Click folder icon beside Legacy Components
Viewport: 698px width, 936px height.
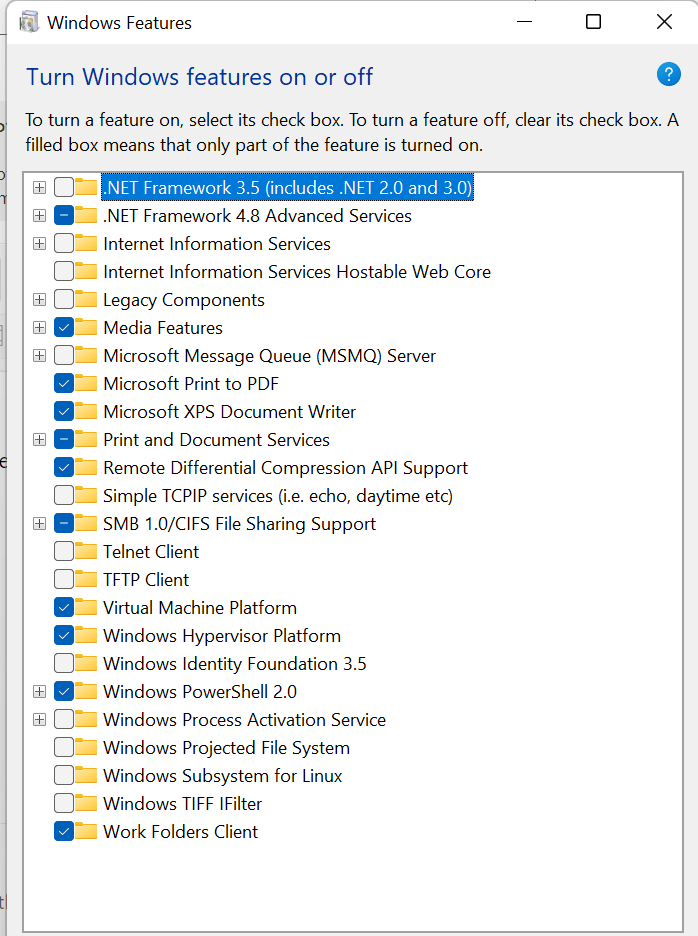tap(86, 300)
